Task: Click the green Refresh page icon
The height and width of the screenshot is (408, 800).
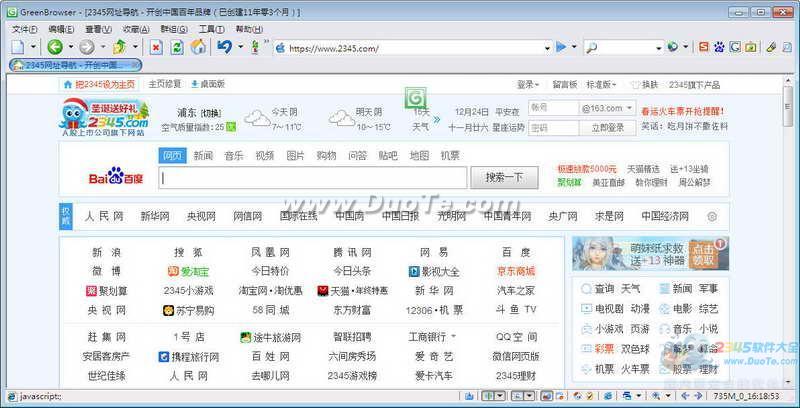Action: coord(177,47)
